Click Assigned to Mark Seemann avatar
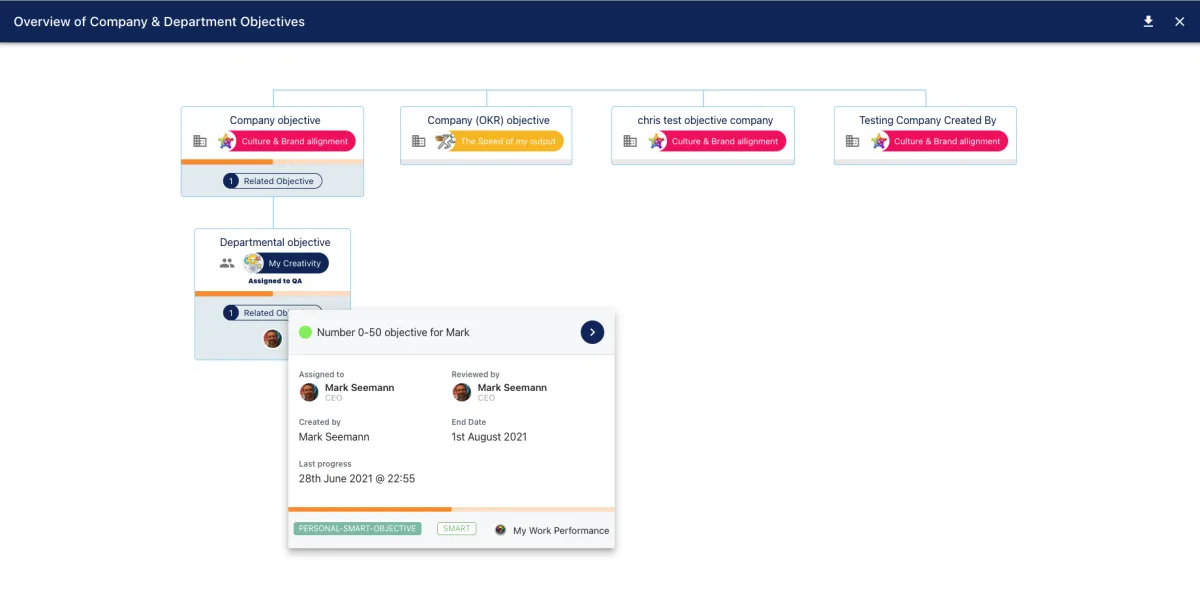The image size is (1200, 605). 309,392
